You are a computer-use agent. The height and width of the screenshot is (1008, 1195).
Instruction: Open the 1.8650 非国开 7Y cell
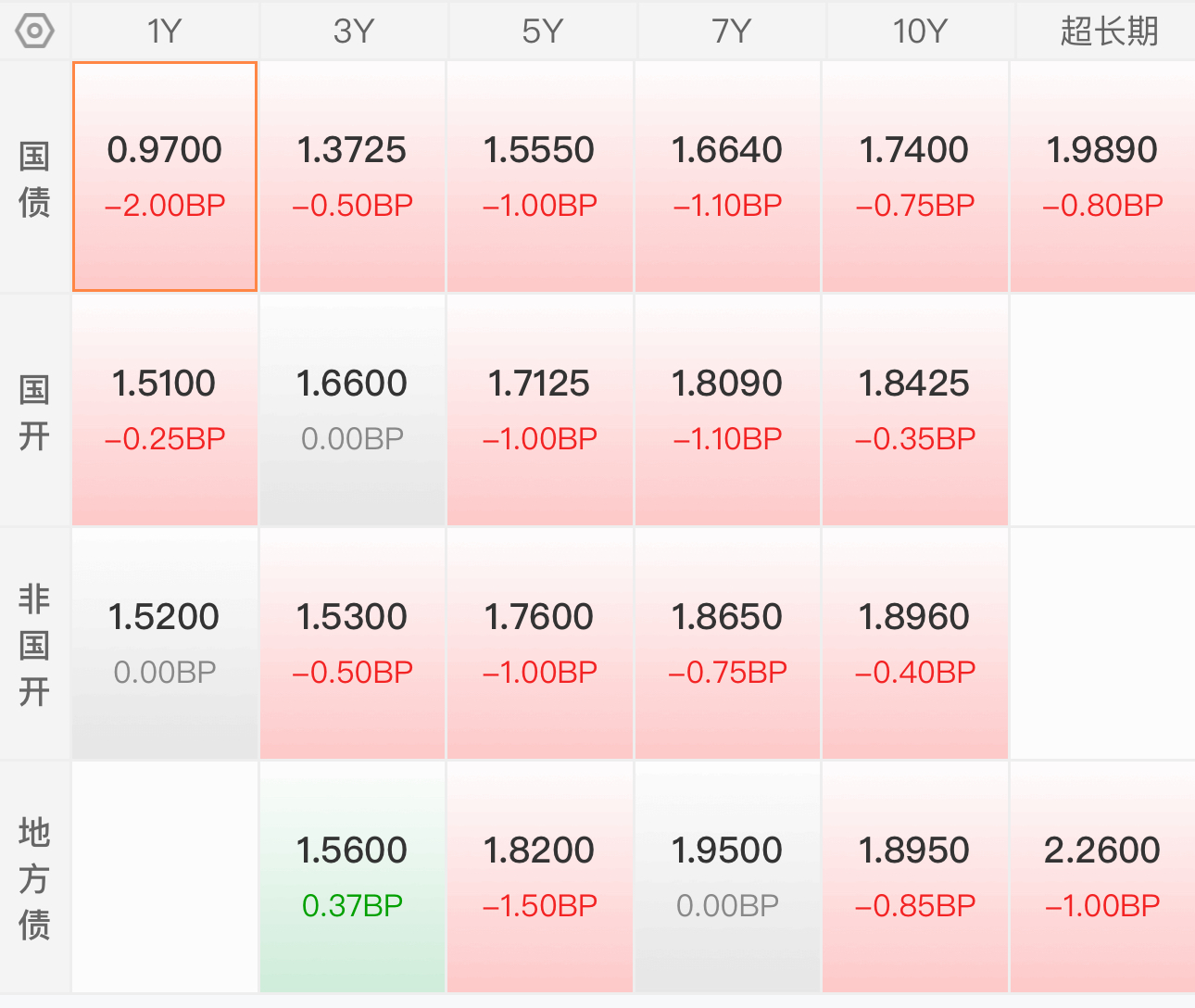click(727, 644)
